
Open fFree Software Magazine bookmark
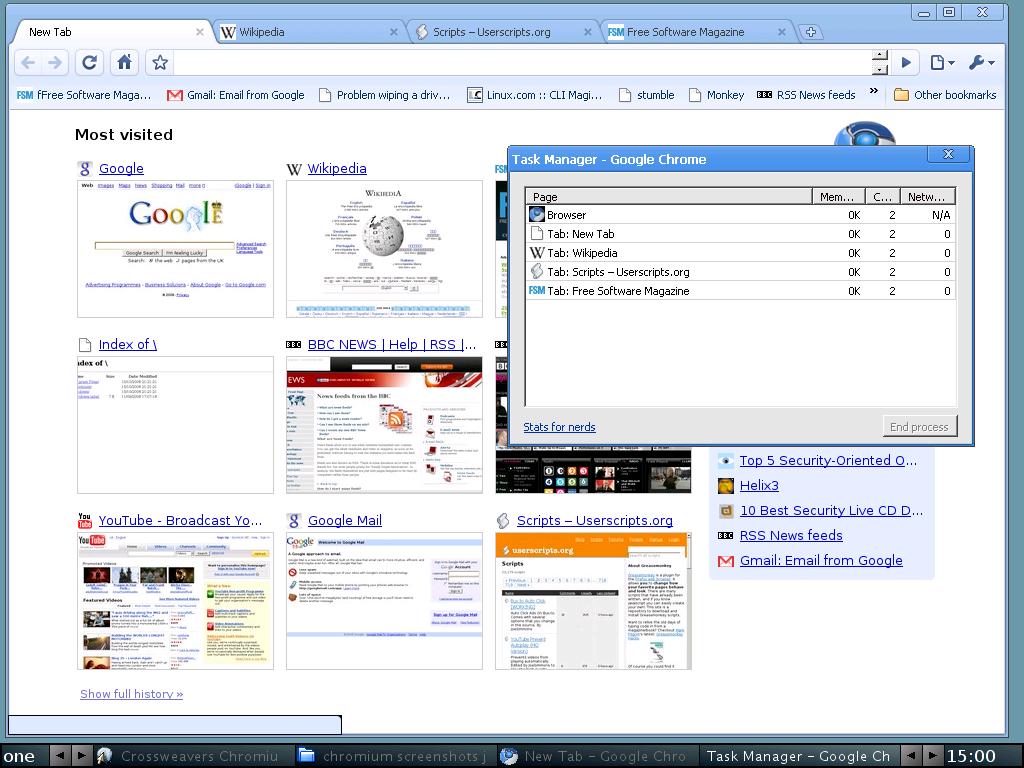pyautogui.click(x=84, y=95)
